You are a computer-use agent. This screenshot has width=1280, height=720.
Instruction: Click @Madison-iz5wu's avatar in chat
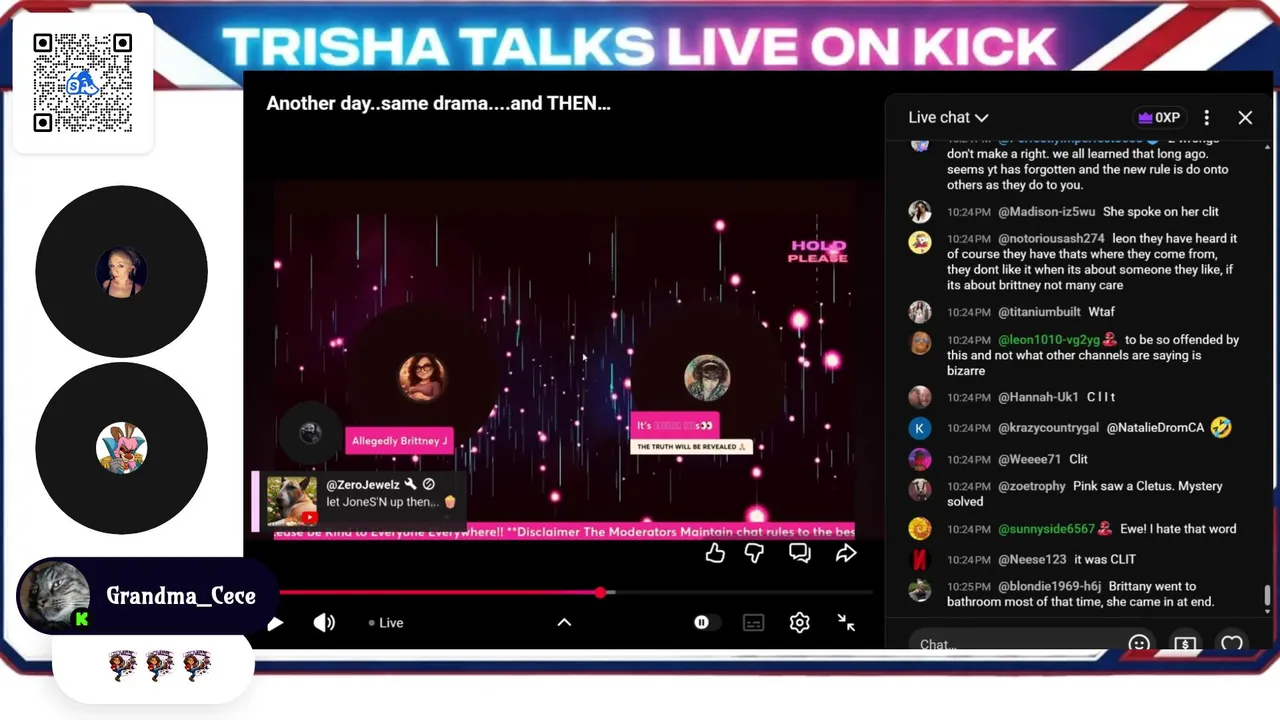(x=920, y=211)
